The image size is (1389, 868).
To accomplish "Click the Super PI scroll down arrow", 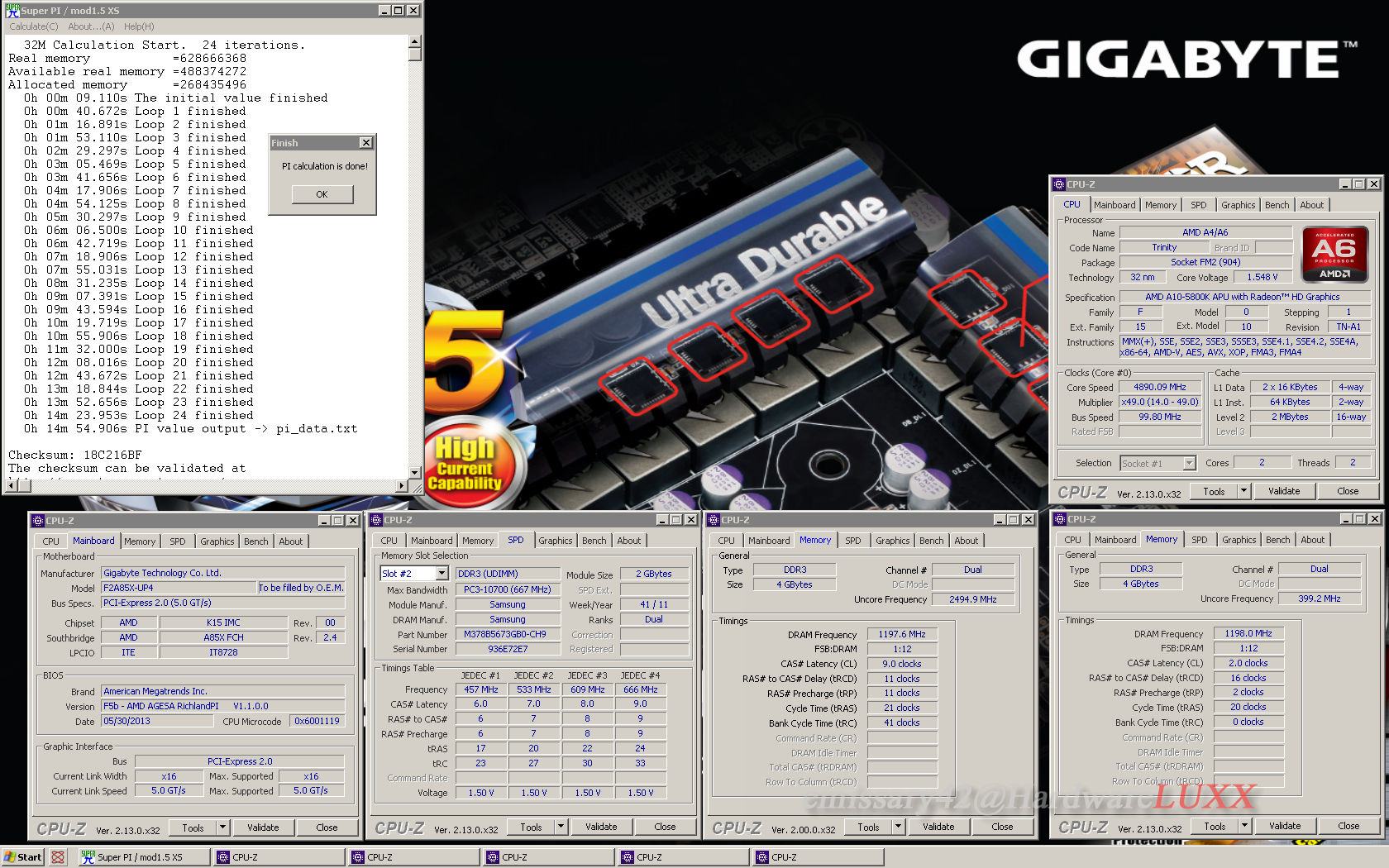I will click(414, 473).
